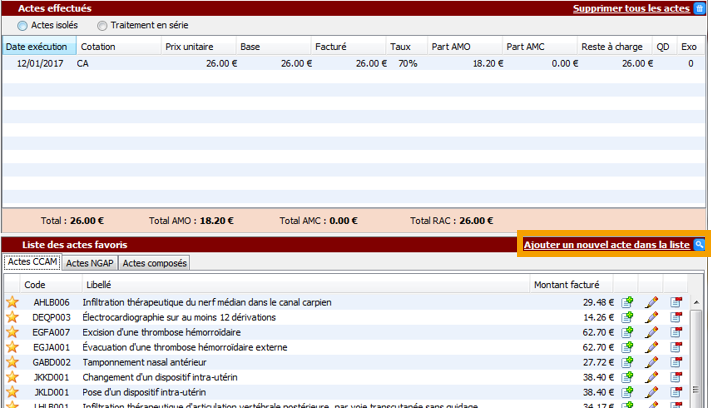711x408 pixels.
Task: Click the edit pencil for DEQP003
Action: (652, 317)
